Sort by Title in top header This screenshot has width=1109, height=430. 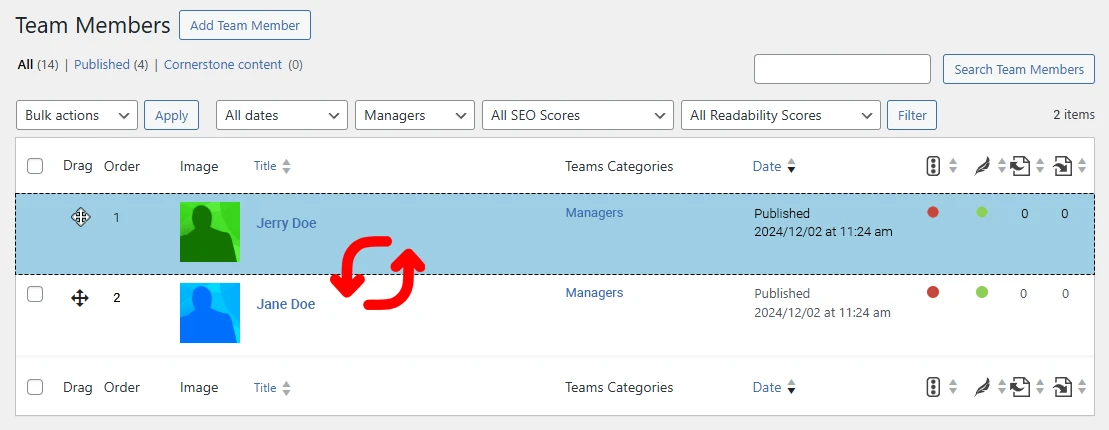(x=265, y=166)
